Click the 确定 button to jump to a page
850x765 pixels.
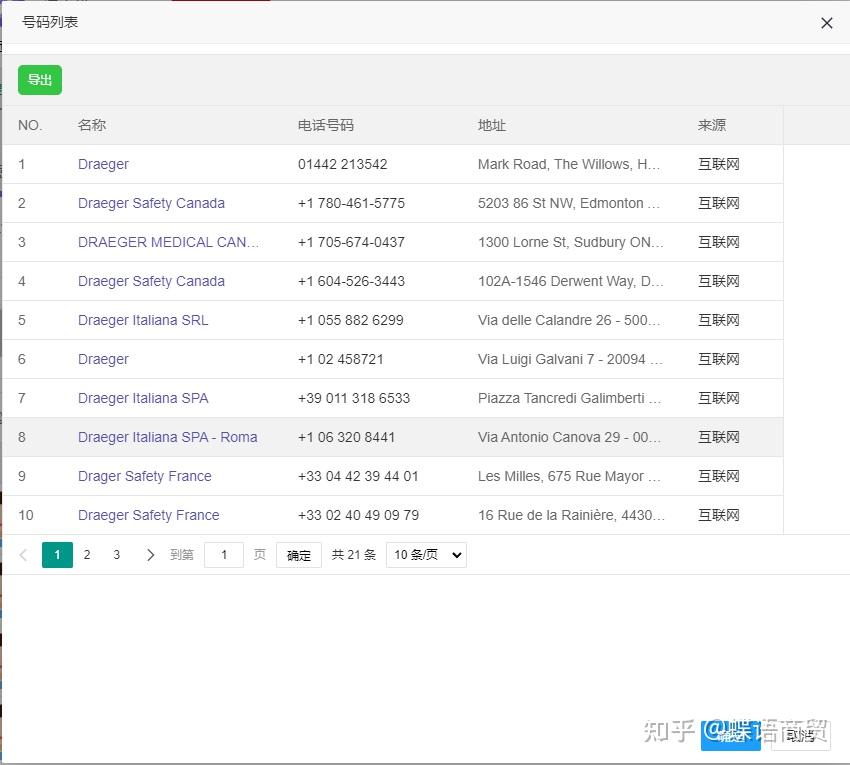[299, 555]
